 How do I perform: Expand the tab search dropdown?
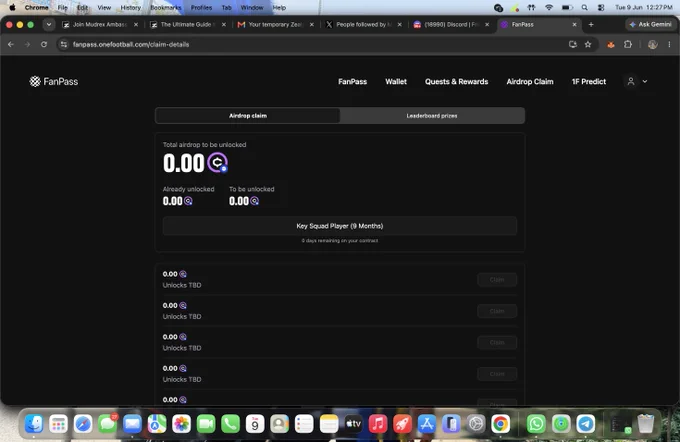click(49, 25)
